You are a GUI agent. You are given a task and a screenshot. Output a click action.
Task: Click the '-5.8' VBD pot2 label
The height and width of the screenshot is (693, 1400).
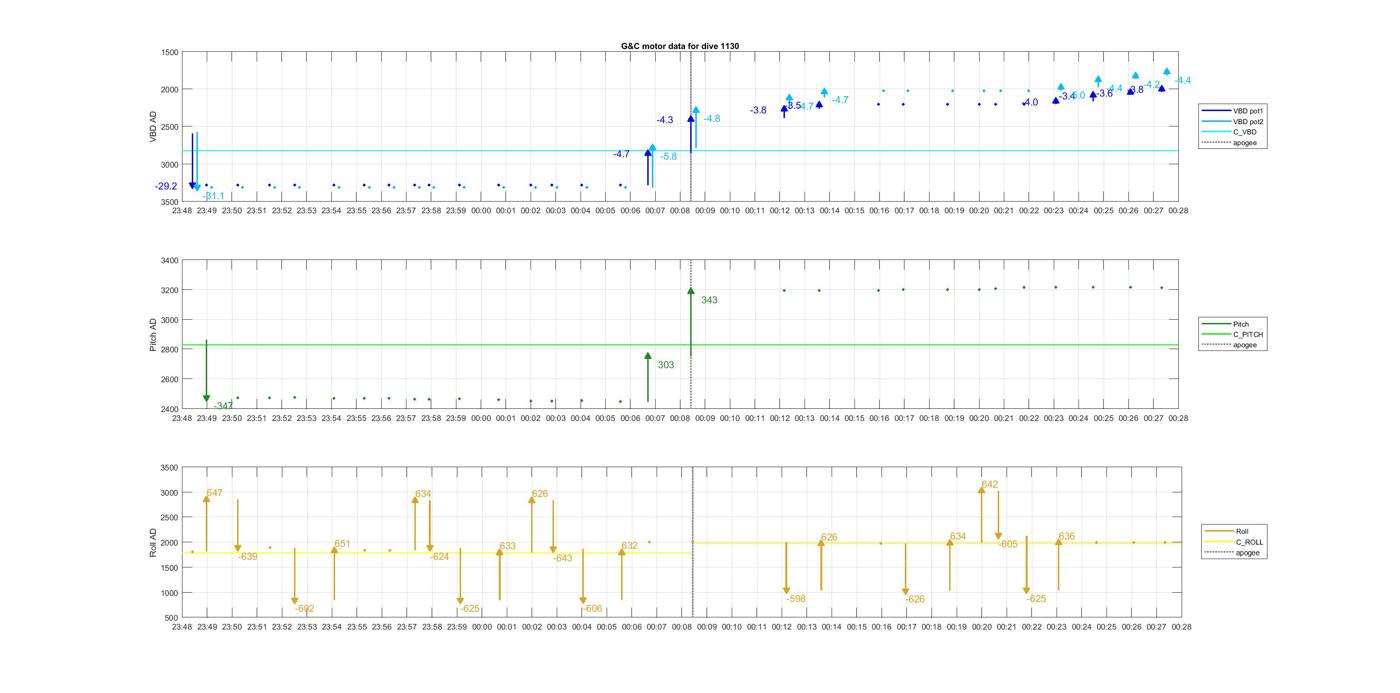[x=669, y=156]
